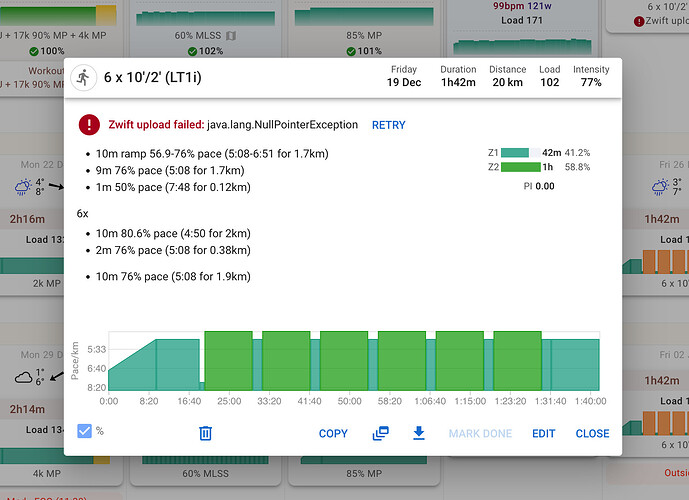689x500 pixels.
Task: Toggle the percent checkbox
Action: coord(85,432)
